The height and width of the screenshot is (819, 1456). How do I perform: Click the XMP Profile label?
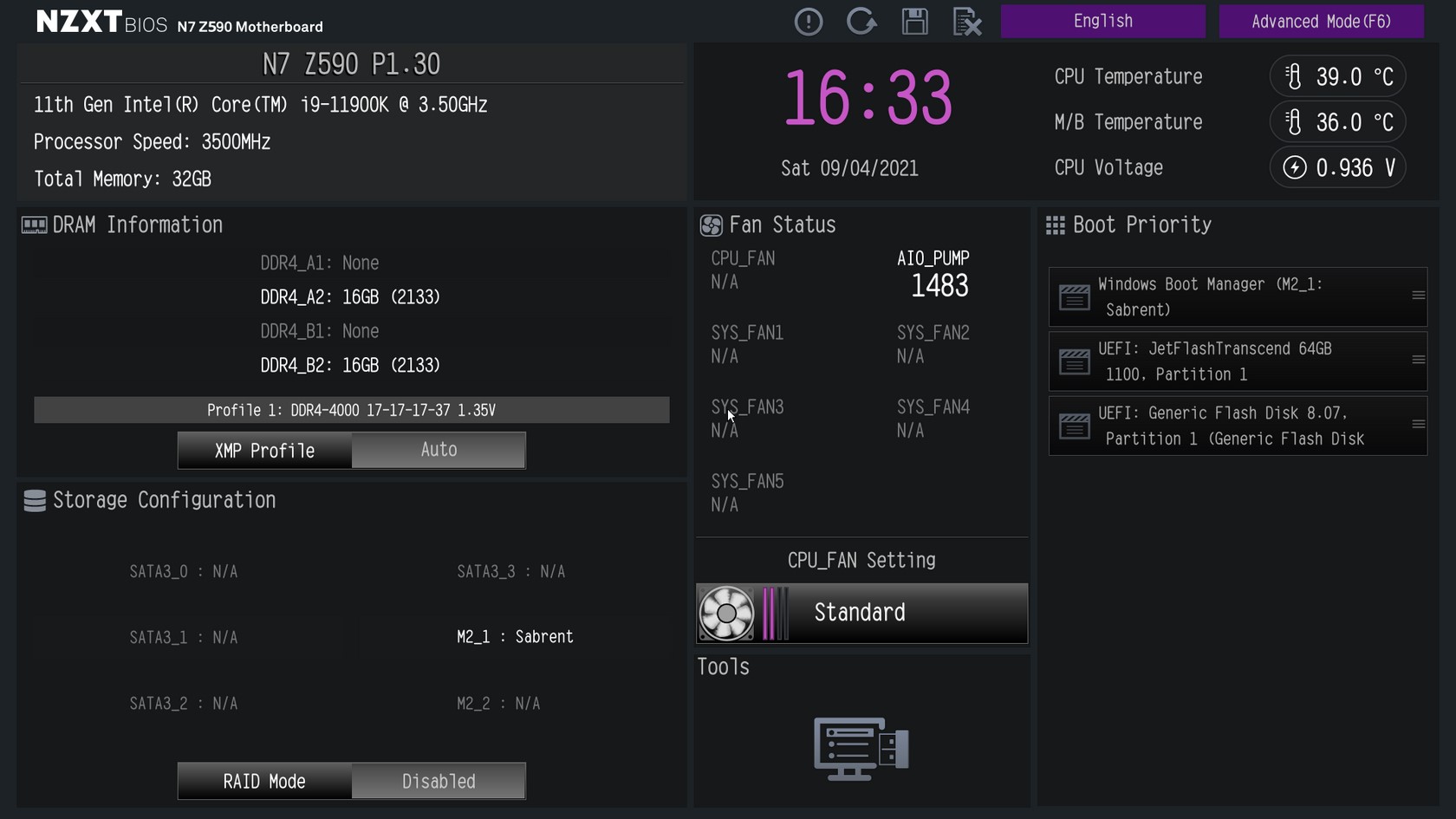pos(264,451)
